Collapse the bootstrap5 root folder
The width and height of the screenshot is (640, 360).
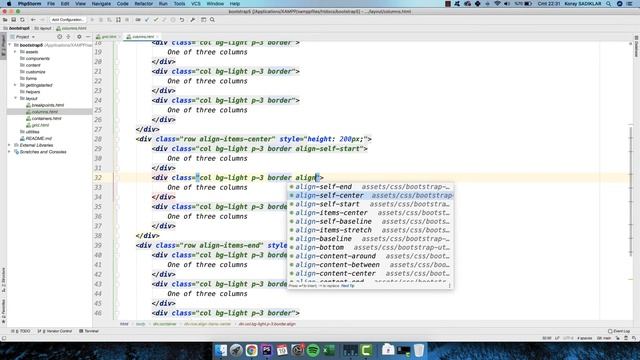(10, 45)
